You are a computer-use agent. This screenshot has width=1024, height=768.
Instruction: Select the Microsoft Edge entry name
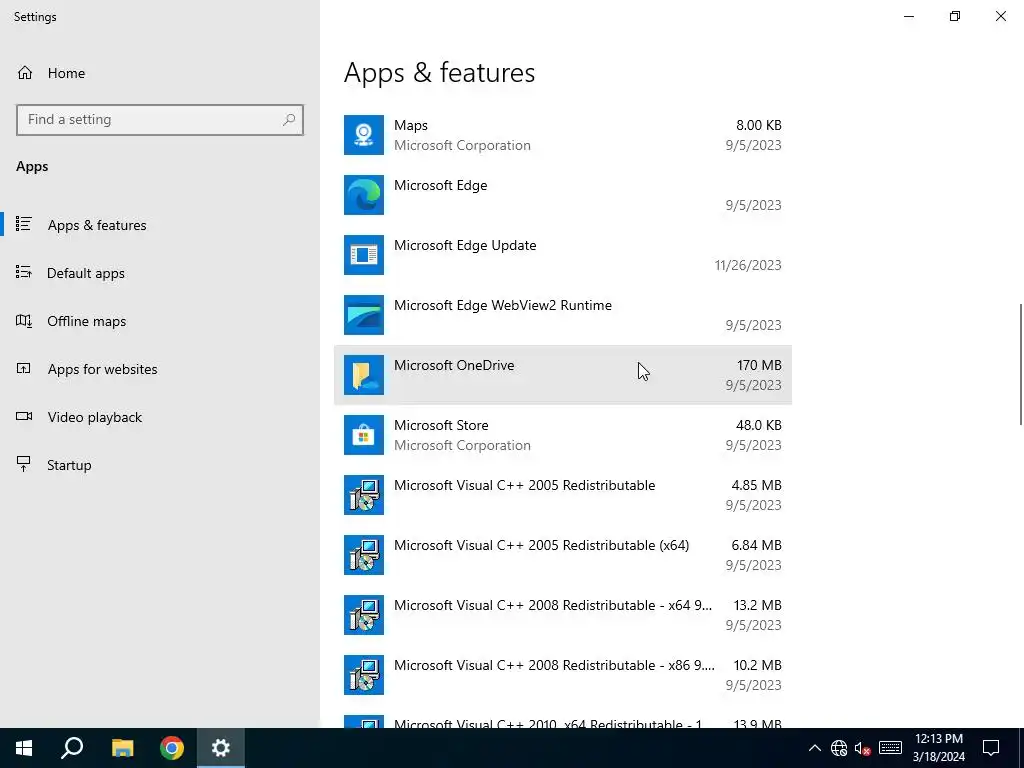(441, 185)
